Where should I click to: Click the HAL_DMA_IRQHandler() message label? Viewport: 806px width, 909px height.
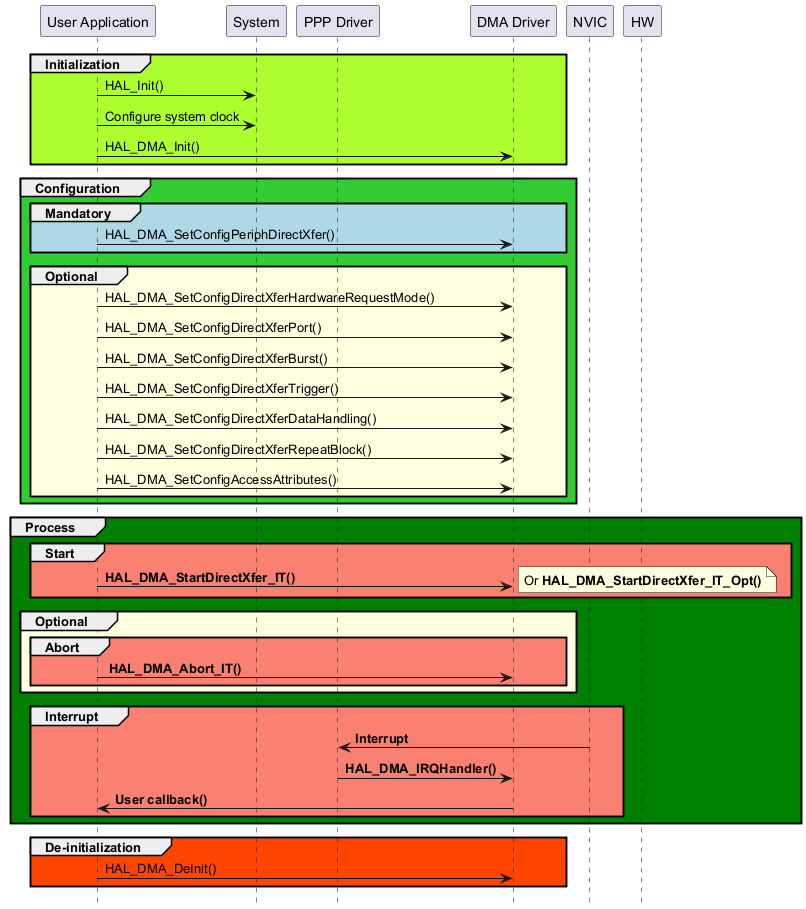click(x=421, y=769)
